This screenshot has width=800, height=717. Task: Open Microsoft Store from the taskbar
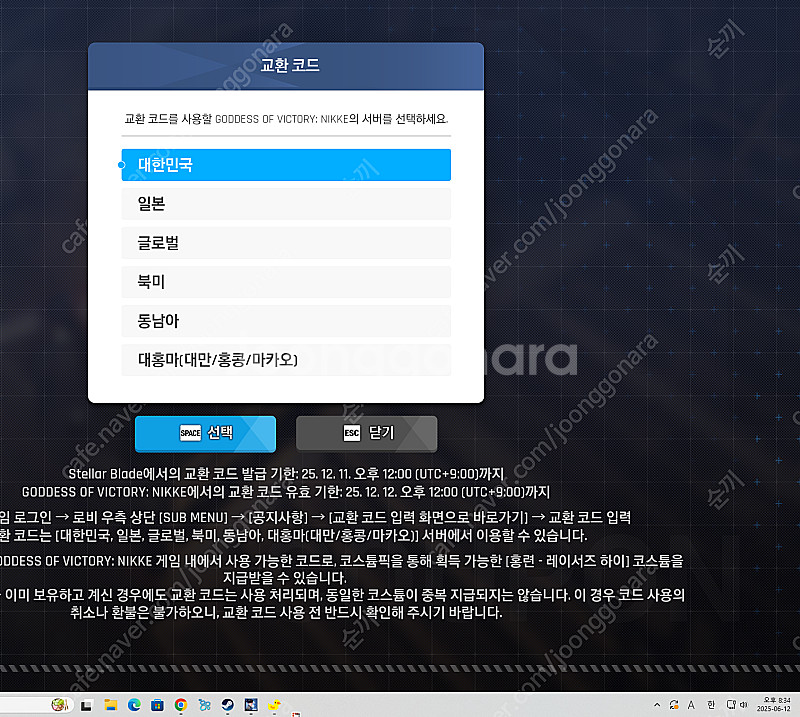click(x=158, y=705)
